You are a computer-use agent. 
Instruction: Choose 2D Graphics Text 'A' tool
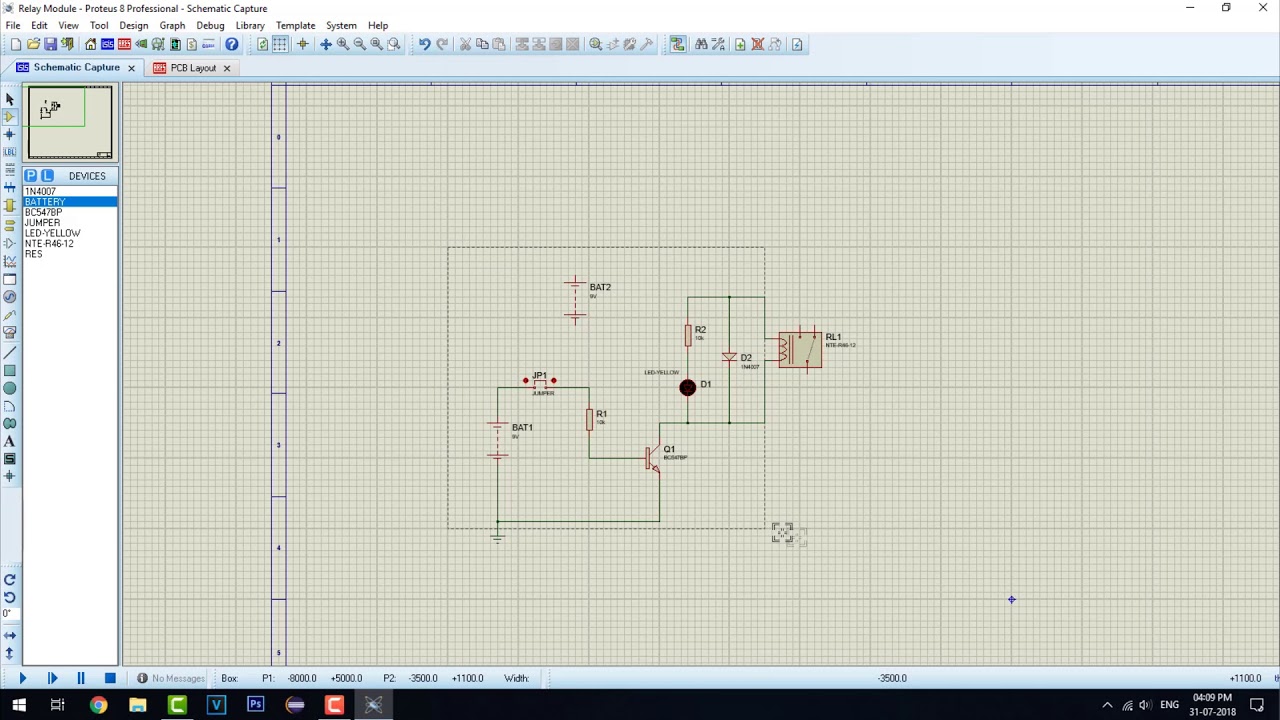click(x=10, y=441)
